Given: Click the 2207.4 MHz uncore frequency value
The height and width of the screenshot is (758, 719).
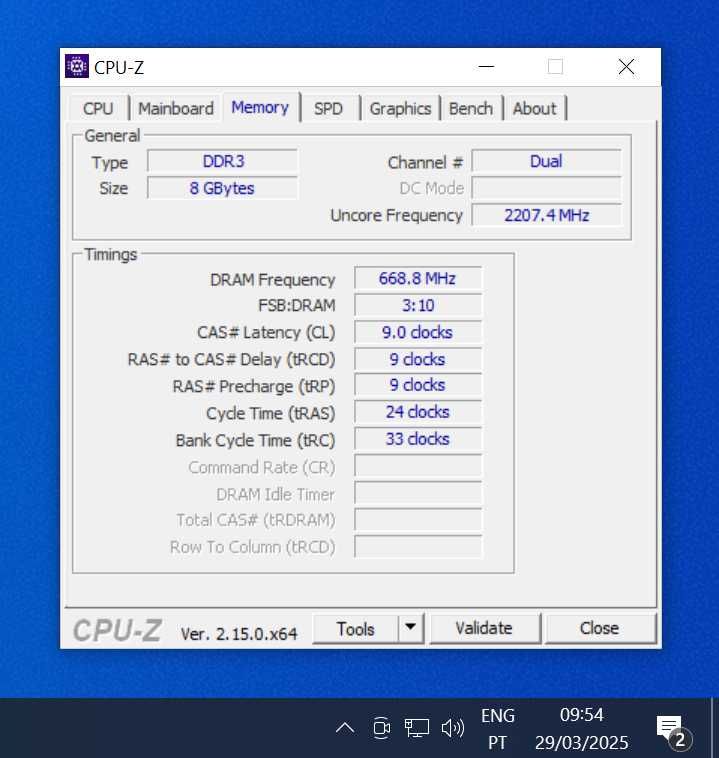Looking at the screenshot, I should 546,215.
